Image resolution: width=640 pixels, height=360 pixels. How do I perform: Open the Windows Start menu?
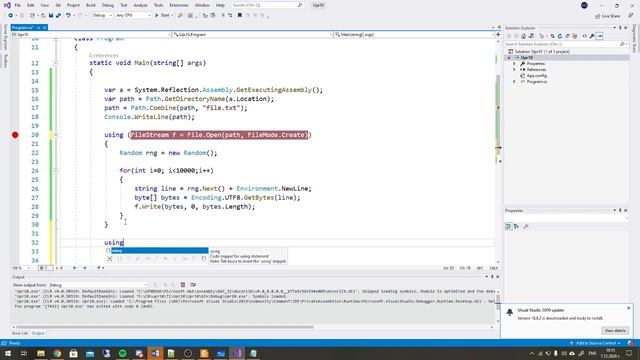point(8,353)
